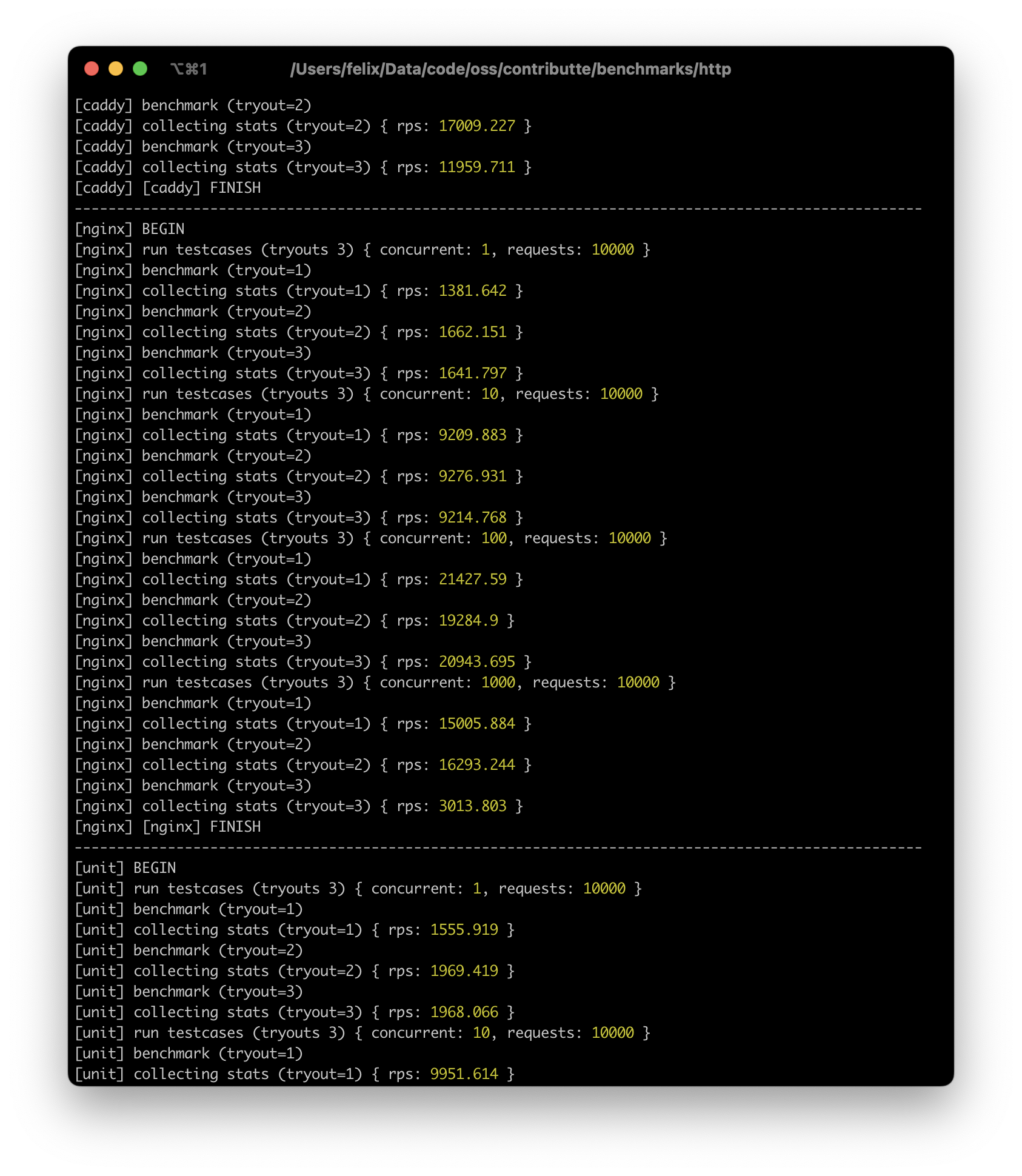Click the '[nginx] BEGIN' line
Screen dimensions: 1022x1176
tap(130, 229)
